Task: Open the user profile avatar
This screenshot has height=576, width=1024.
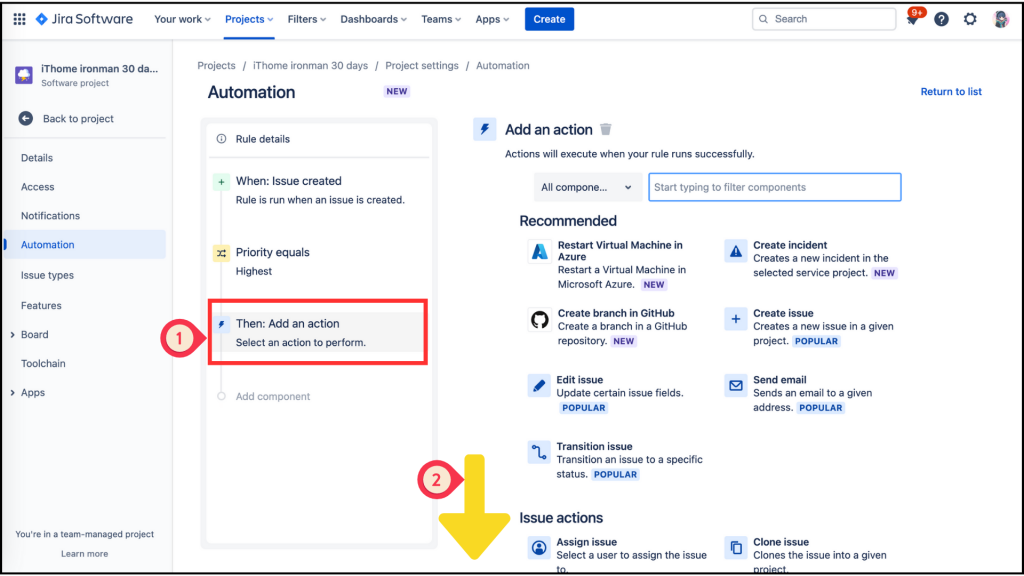Action: 1000,19
